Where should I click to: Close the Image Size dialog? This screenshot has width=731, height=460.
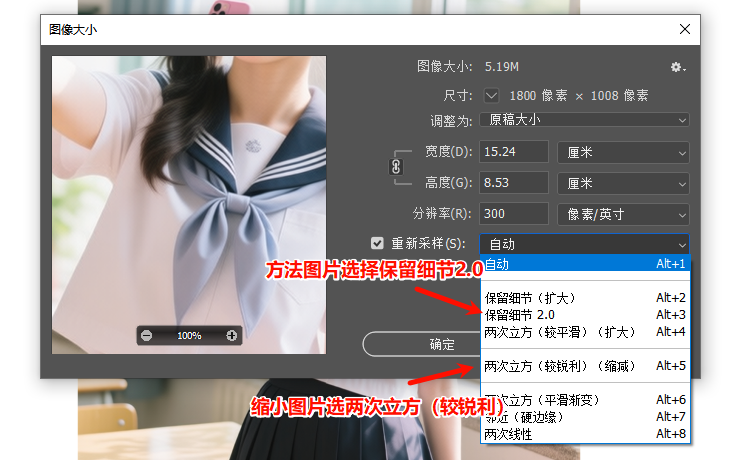pyautogui.click(x=684, y=29)
